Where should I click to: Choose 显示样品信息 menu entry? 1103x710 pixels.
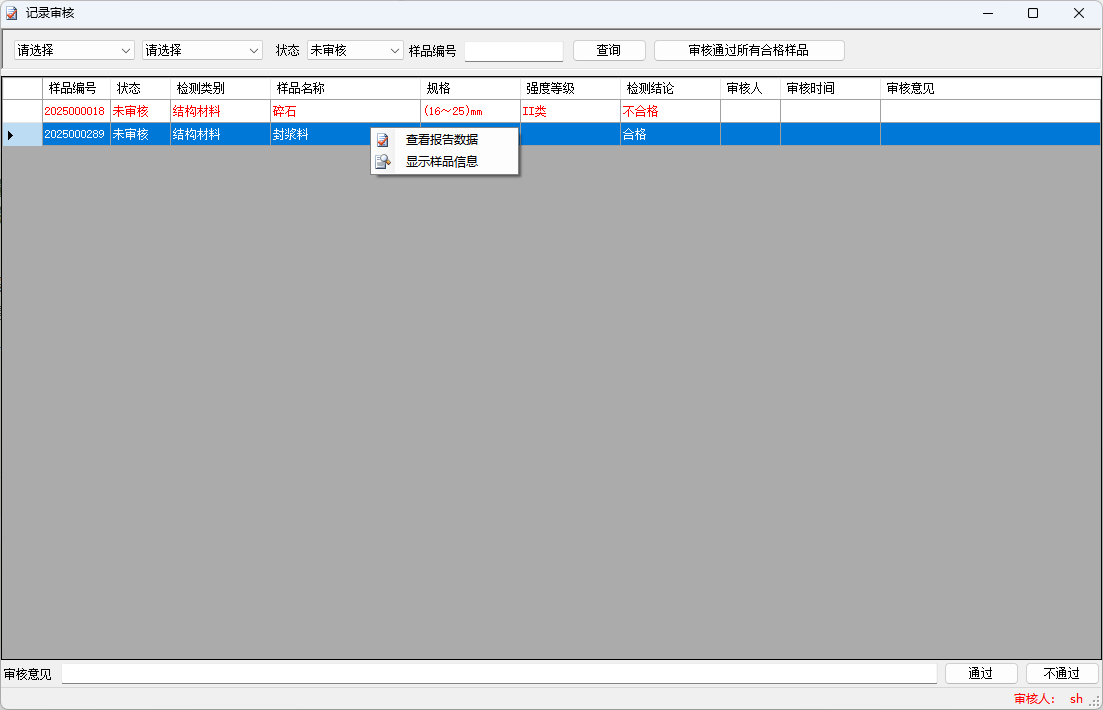pyautogui.click(x=441, y=161)
